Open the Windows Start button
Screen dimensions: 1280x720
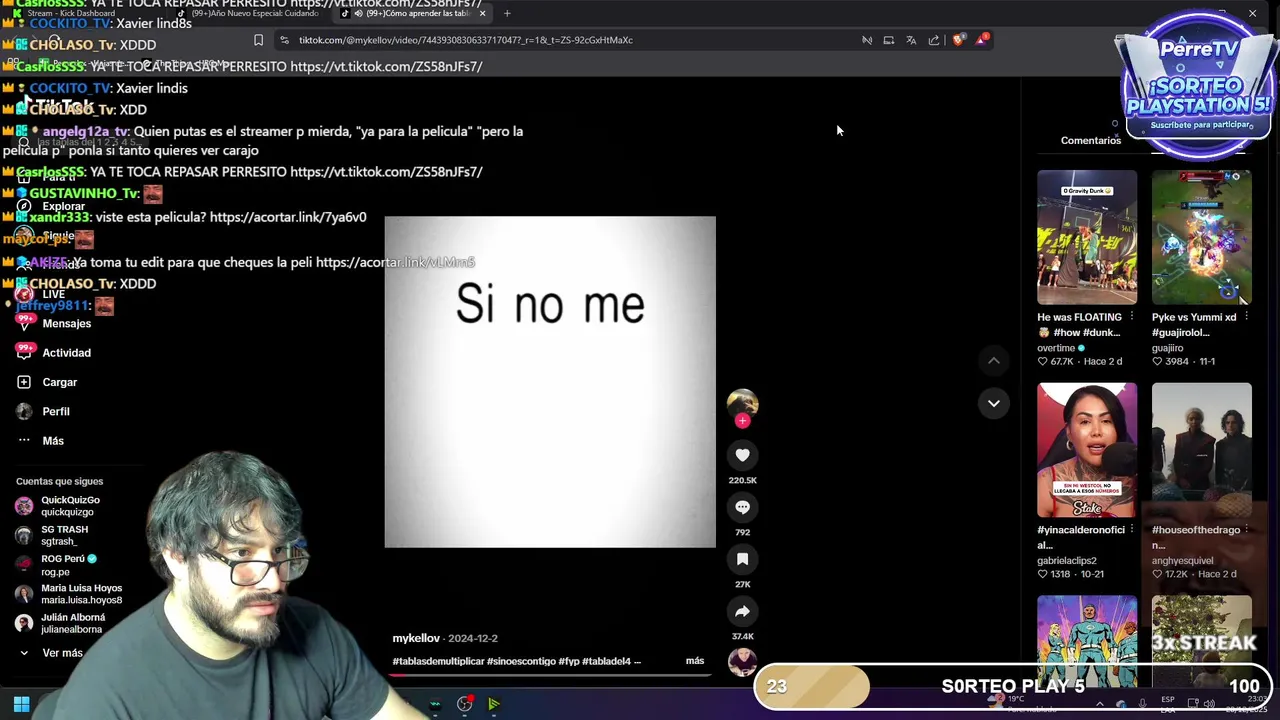pyautogui.click(x=21, y=704)
